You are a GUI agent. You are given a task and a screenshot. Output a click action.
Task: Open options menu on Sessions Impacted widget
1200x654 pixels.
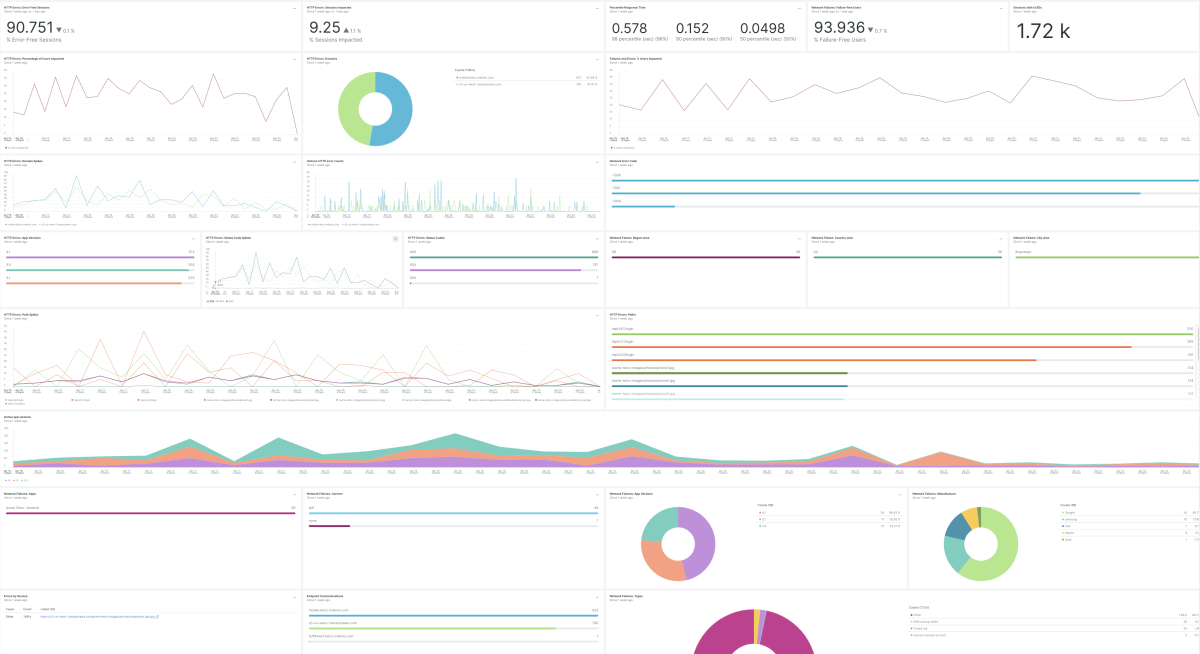point(597,7)
